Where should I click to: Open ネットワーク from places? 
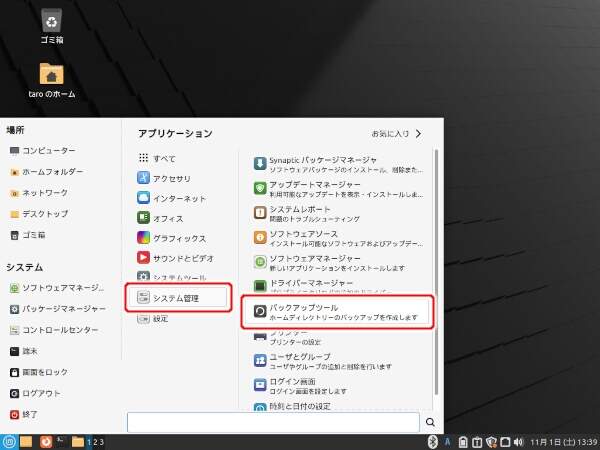click(39, 193)
